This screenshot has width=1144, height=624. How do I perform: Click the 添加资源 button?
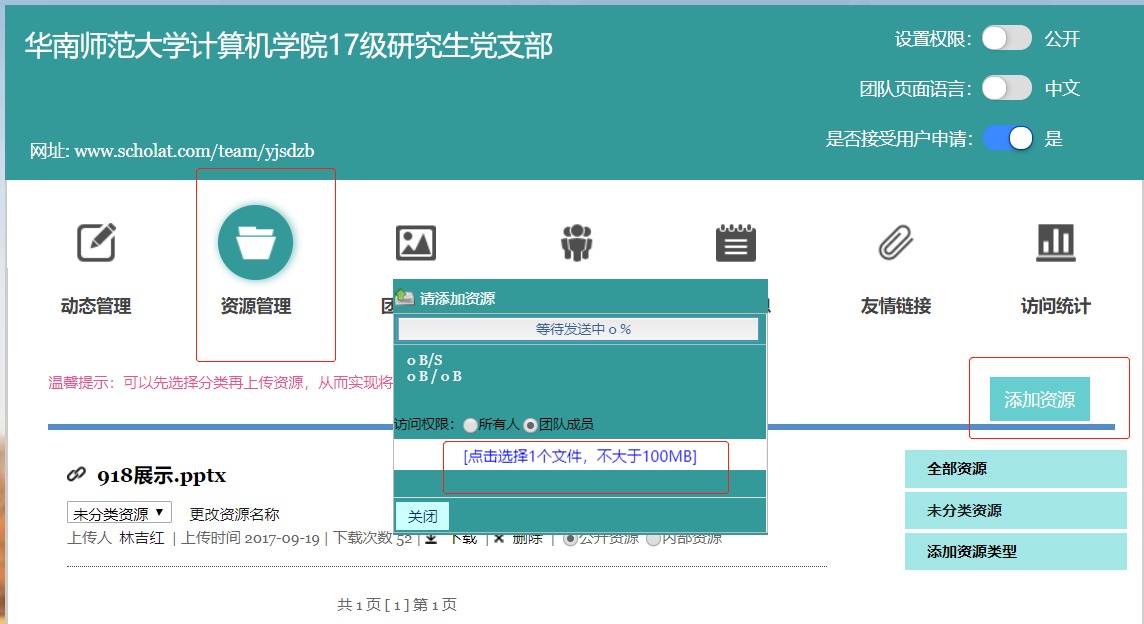coord(1039,400)
